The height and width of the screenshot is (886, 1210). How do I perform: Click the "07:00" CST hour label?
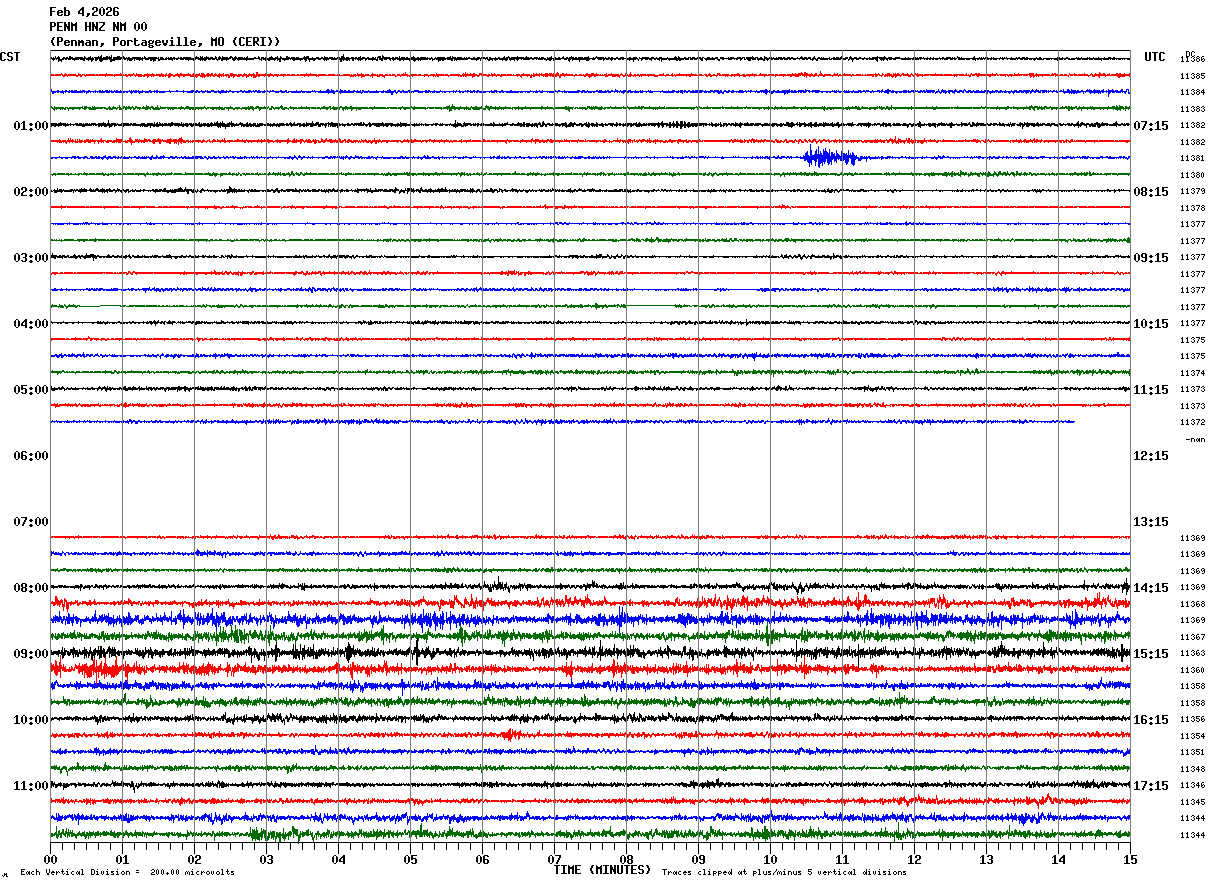(31, 522)
